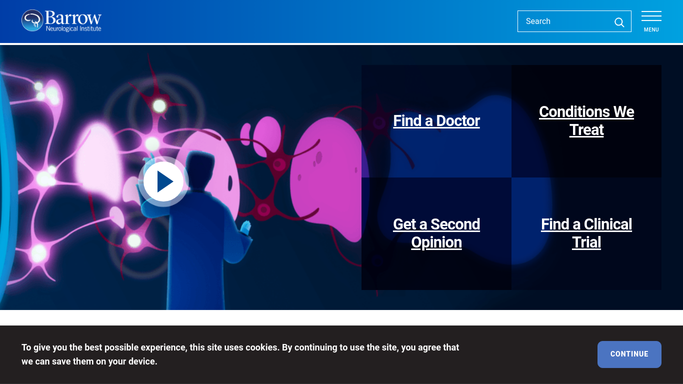Screen dimensions: 683x384
Task: Click the MENU label under the hamburger
Action: 651,30
